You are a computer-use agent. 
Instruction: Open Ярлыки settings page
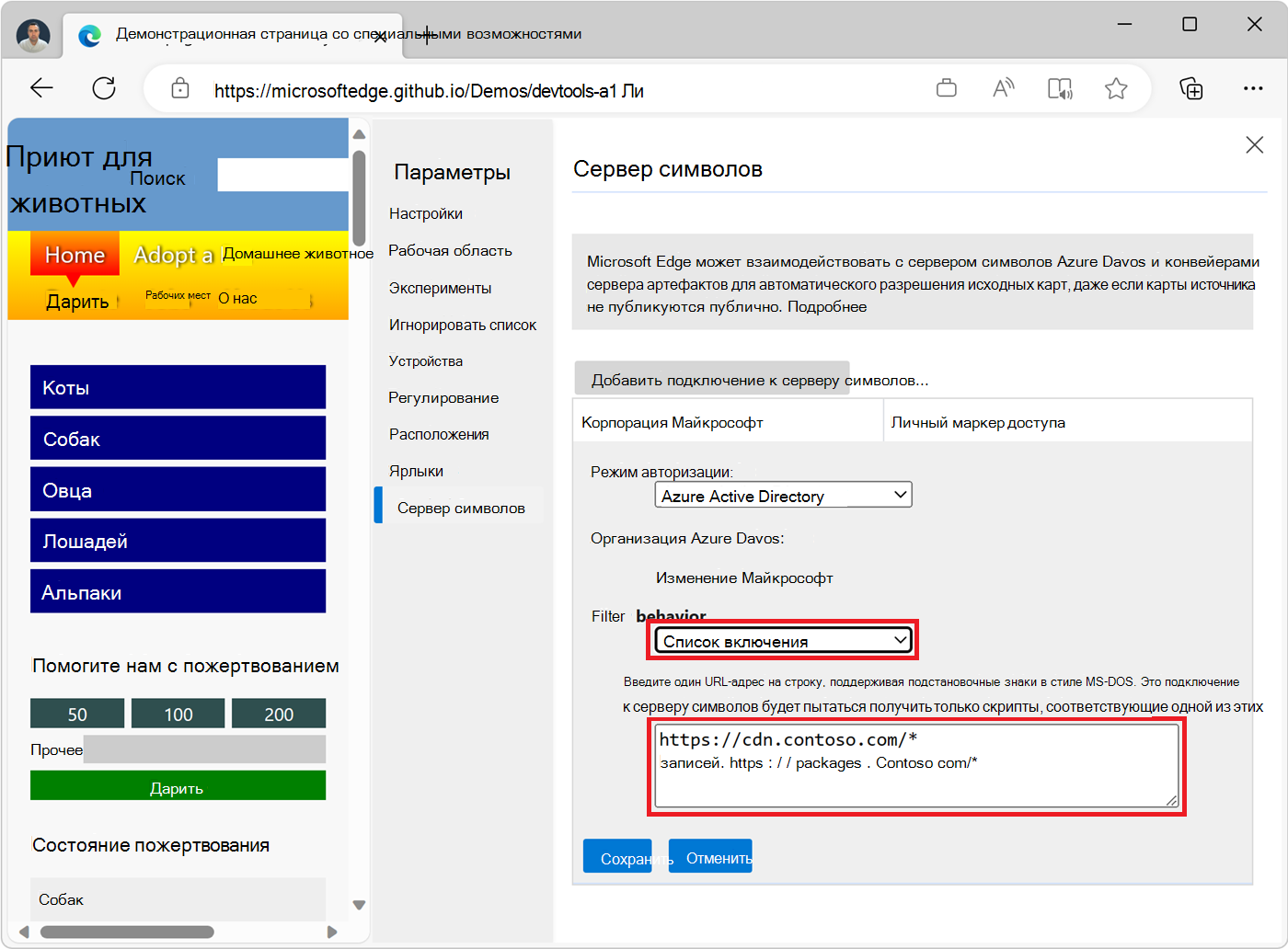416,471
